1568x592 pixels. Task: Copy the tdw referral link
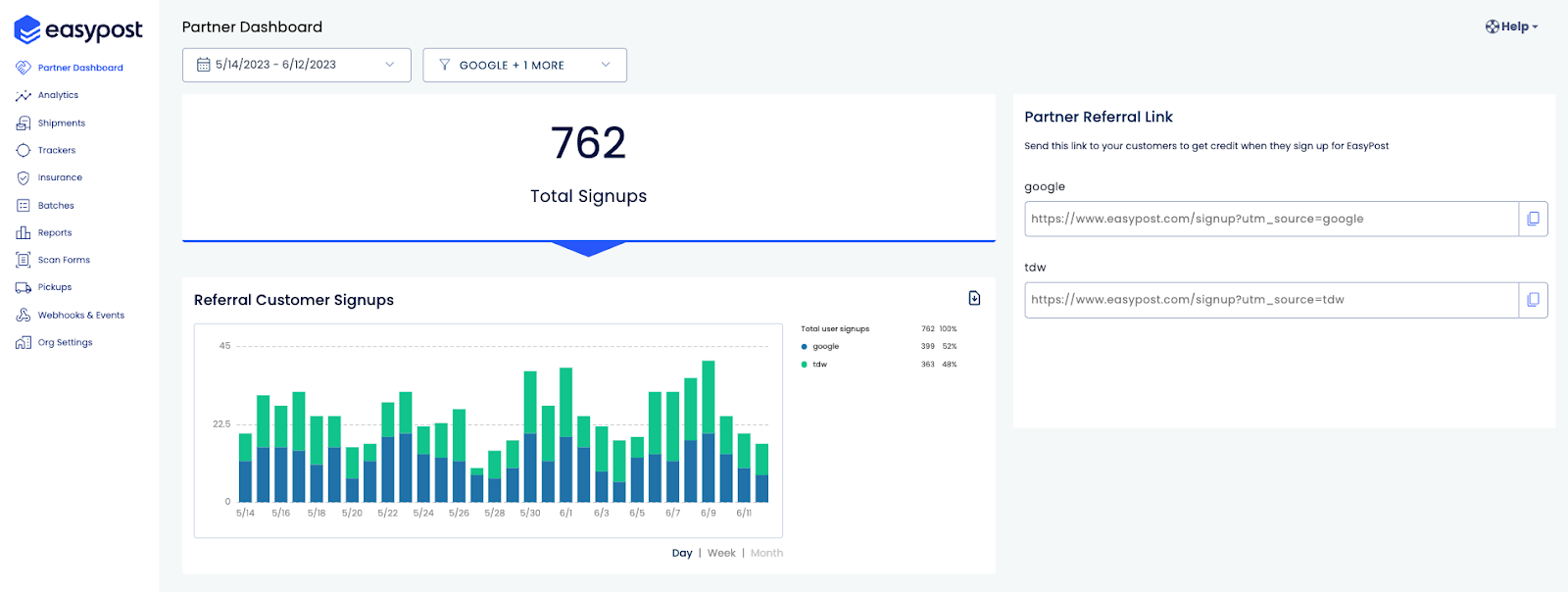(x=1533, y=300)
